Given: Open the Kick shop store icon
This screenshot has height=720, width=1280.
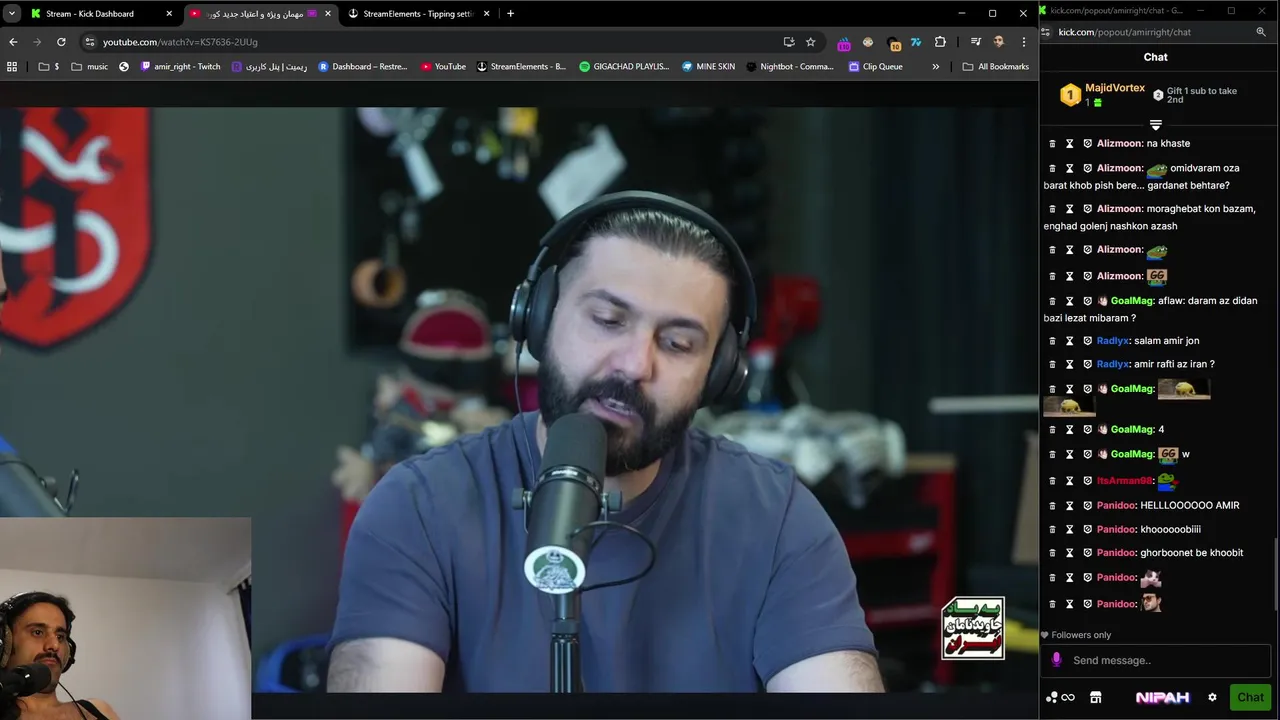Looking at the screenshot, I should 1095,697.
